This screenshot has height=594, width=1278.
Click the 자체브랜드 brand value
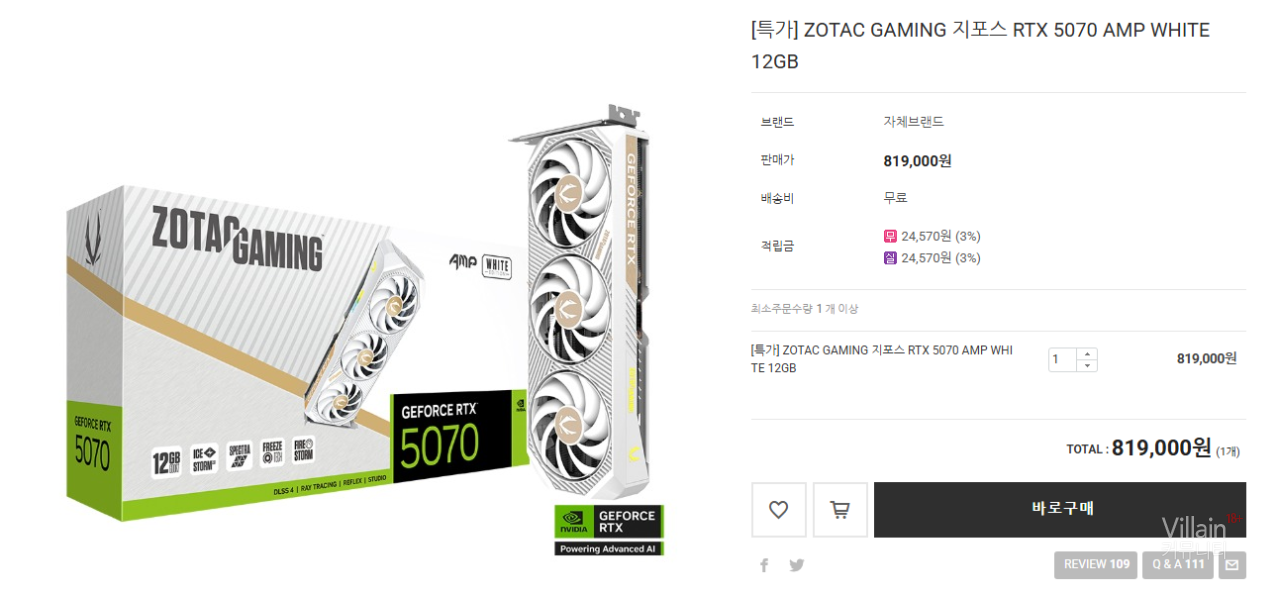pyautogui.click(x=913, y=122)
